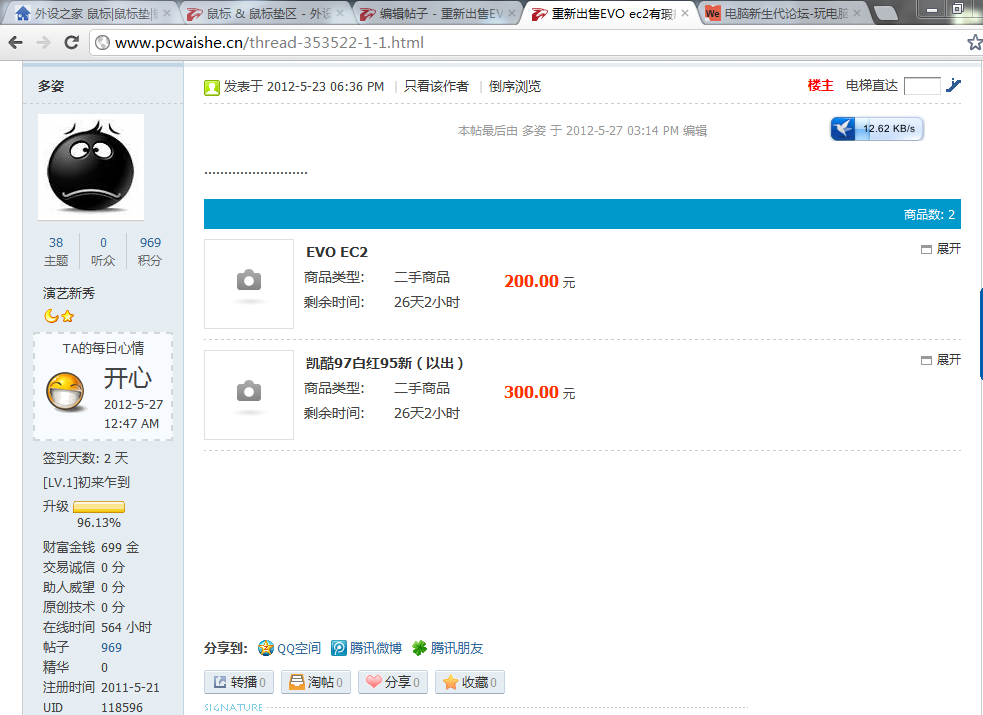Close the 电脑新生代论坛 tab

pos(857,13)
